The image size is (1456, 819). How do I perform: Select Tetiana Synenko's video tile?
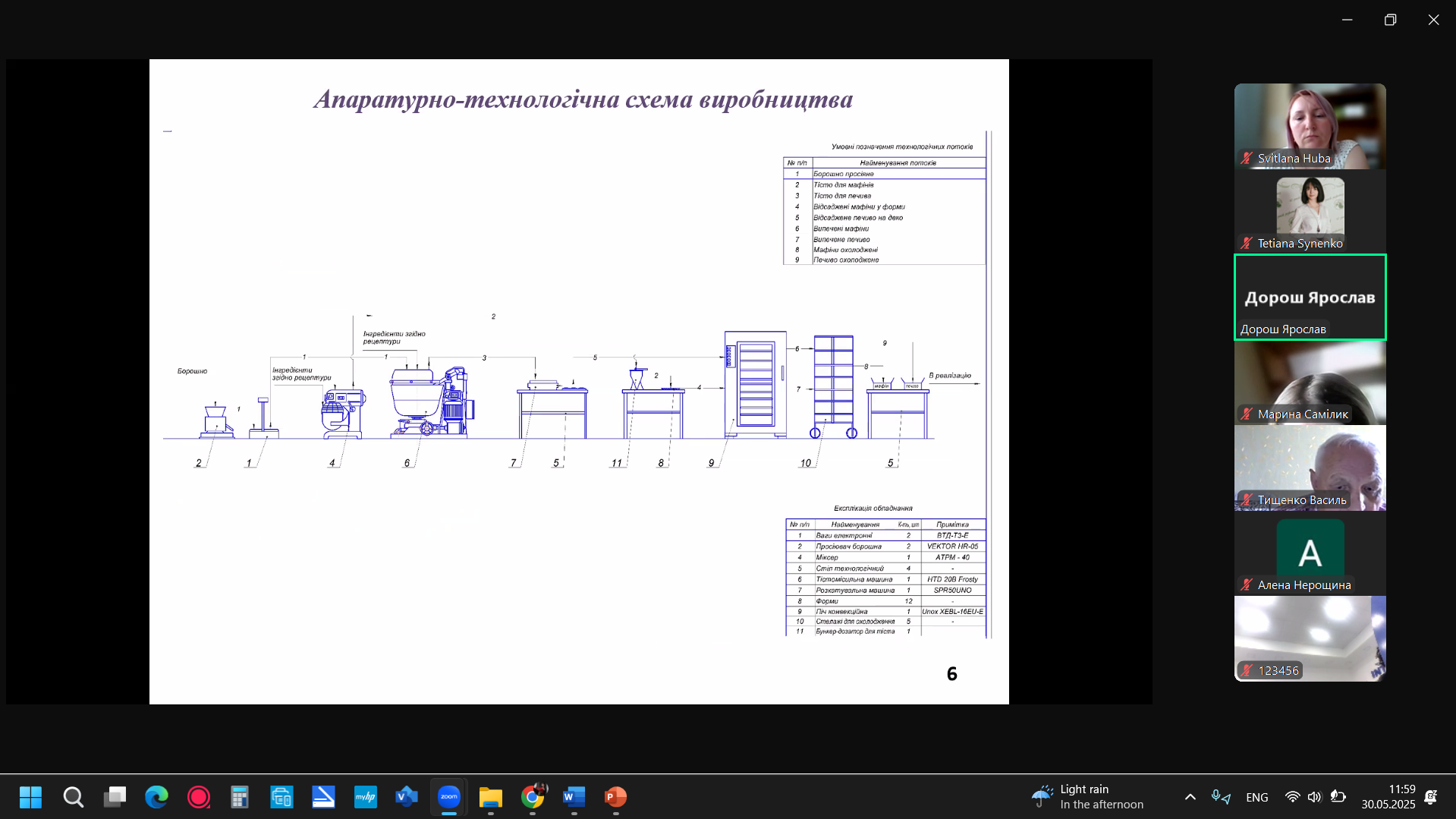tap(1310, 211)
